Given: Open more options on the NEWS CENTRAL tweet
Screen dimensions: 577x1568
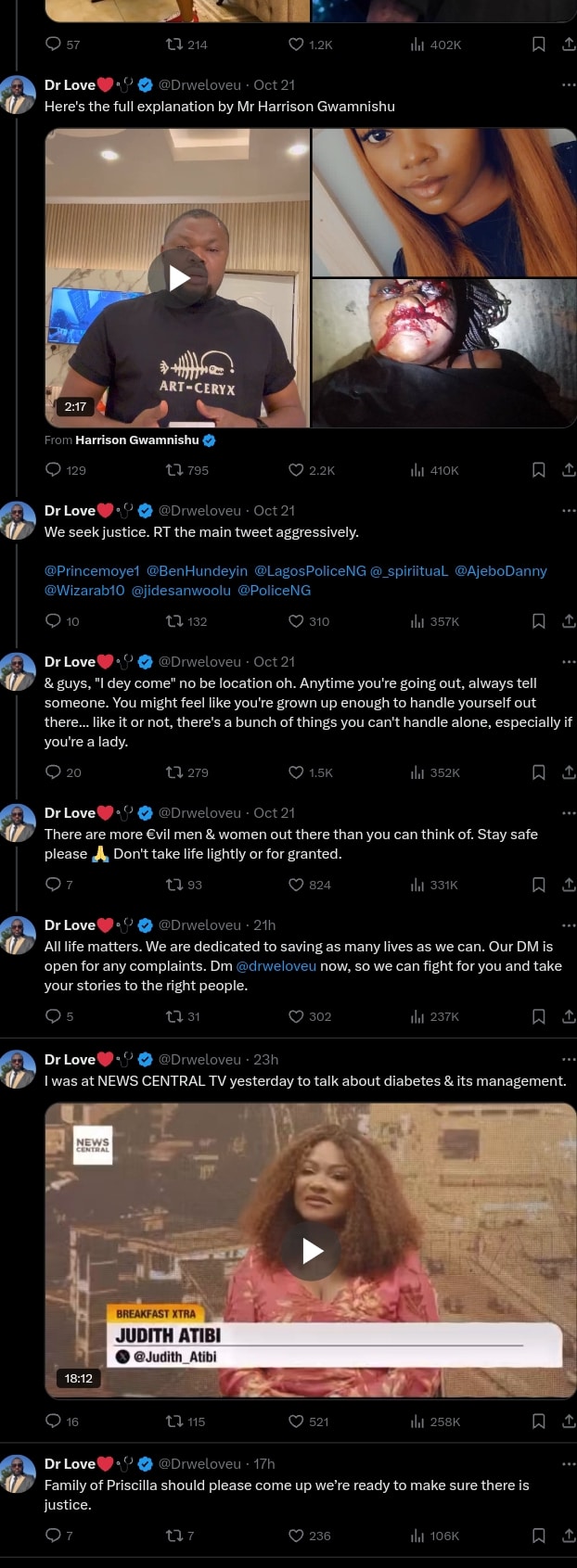Looking at the screenshot, I should pos(569,1059).
